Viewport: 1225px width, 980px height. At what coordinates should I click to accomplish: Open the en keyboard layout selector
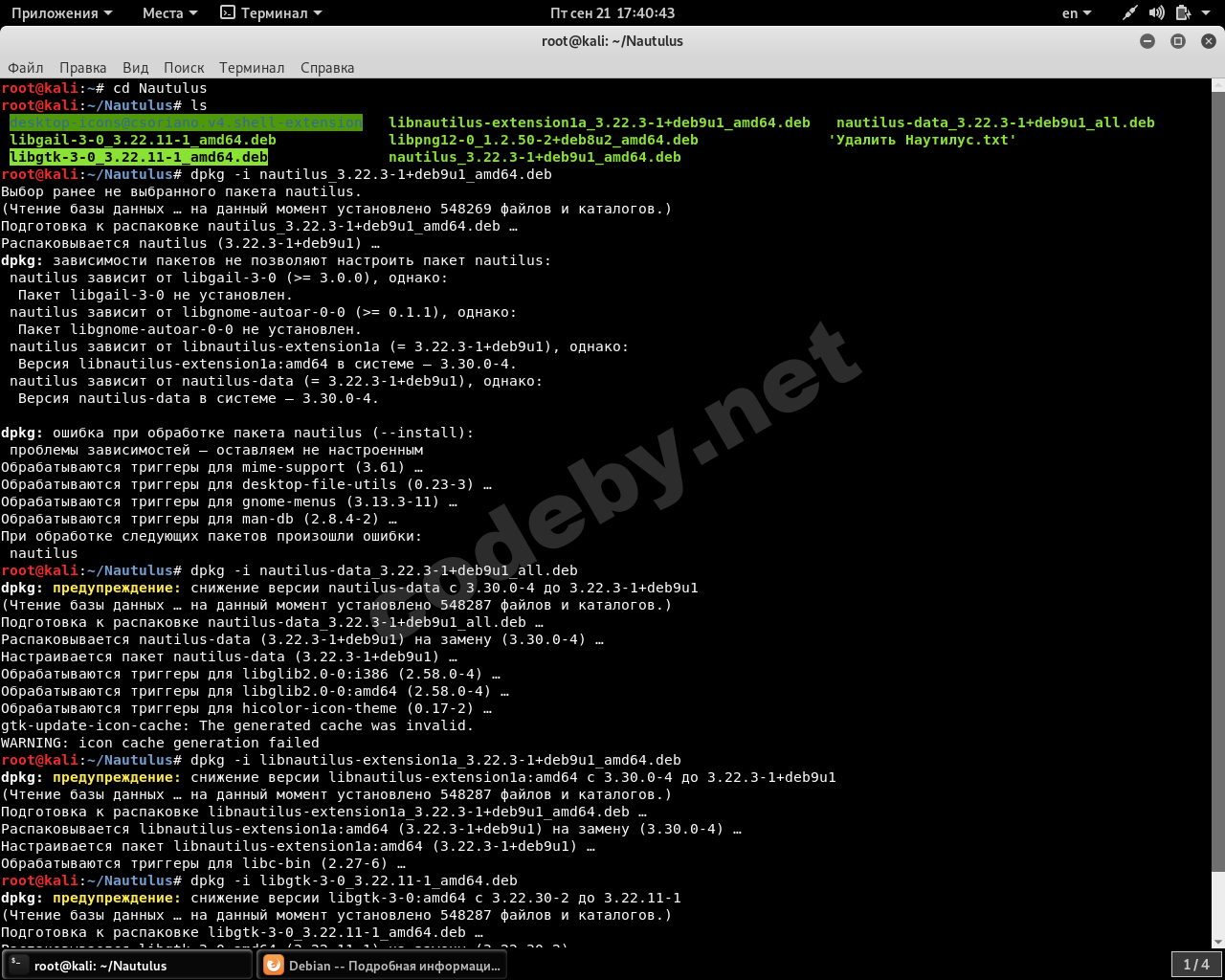1077,13
